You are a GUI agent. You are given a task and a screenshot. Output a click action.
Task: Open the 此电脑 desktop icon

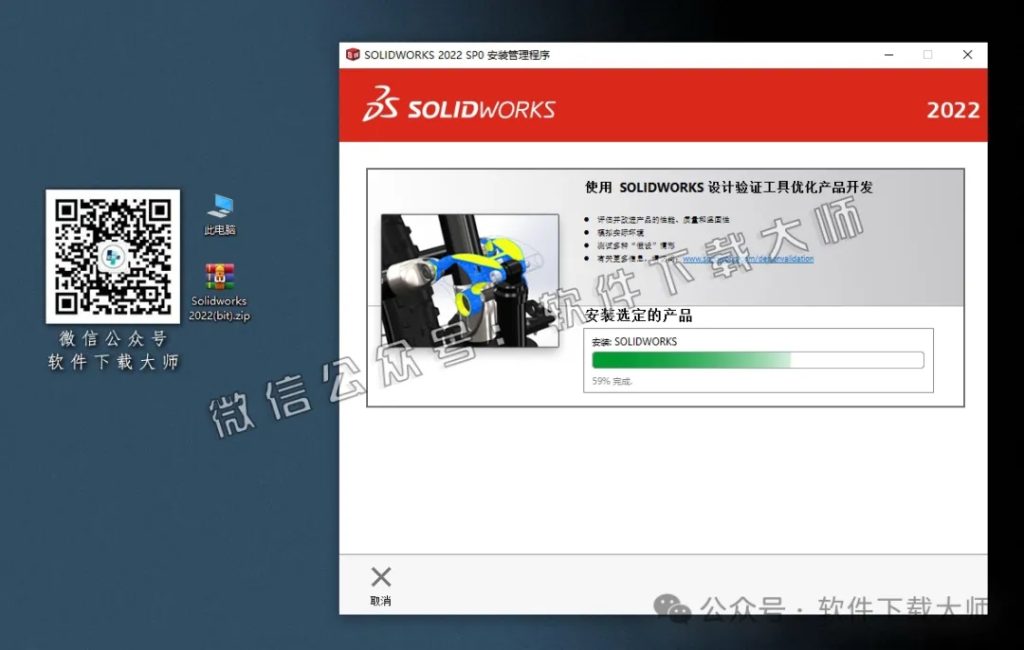point(218,213)
